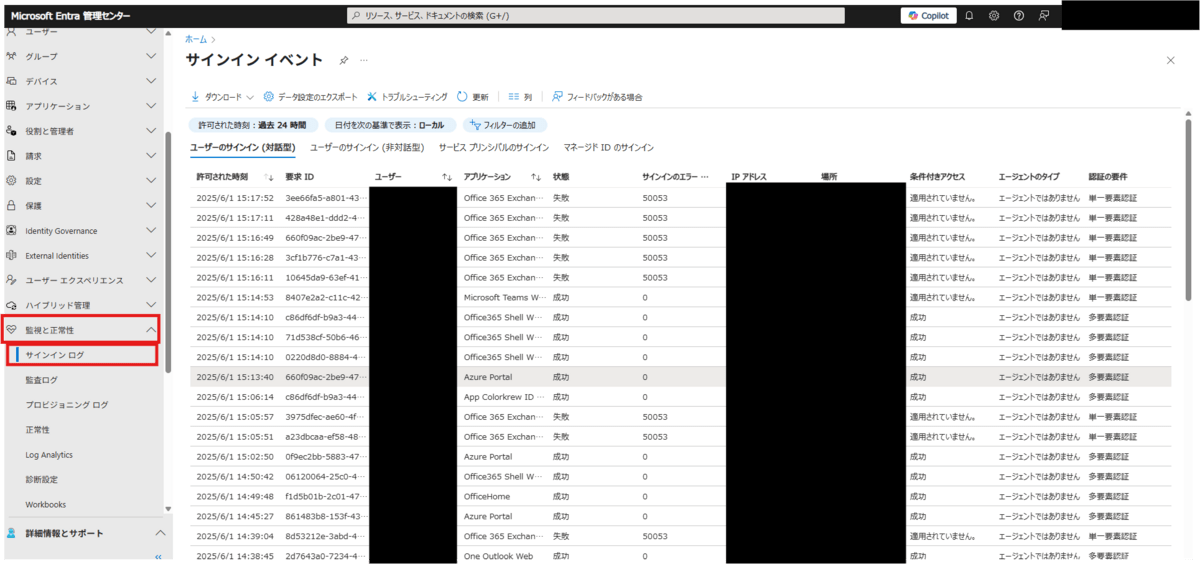Click the 監視と正常性 heart icon
The image size is (1200, 564).
[x=11, y=329]
